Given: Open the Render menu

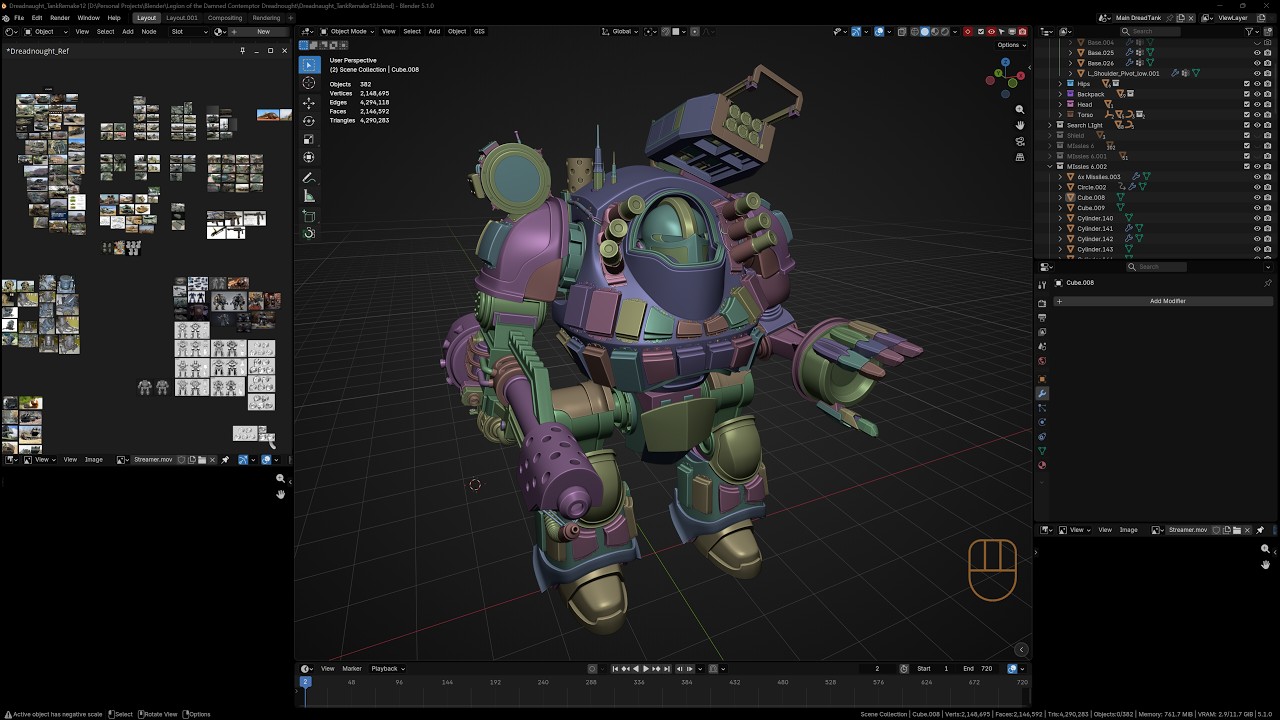Looking at the screenshot, I should click(x=60, y=18).
